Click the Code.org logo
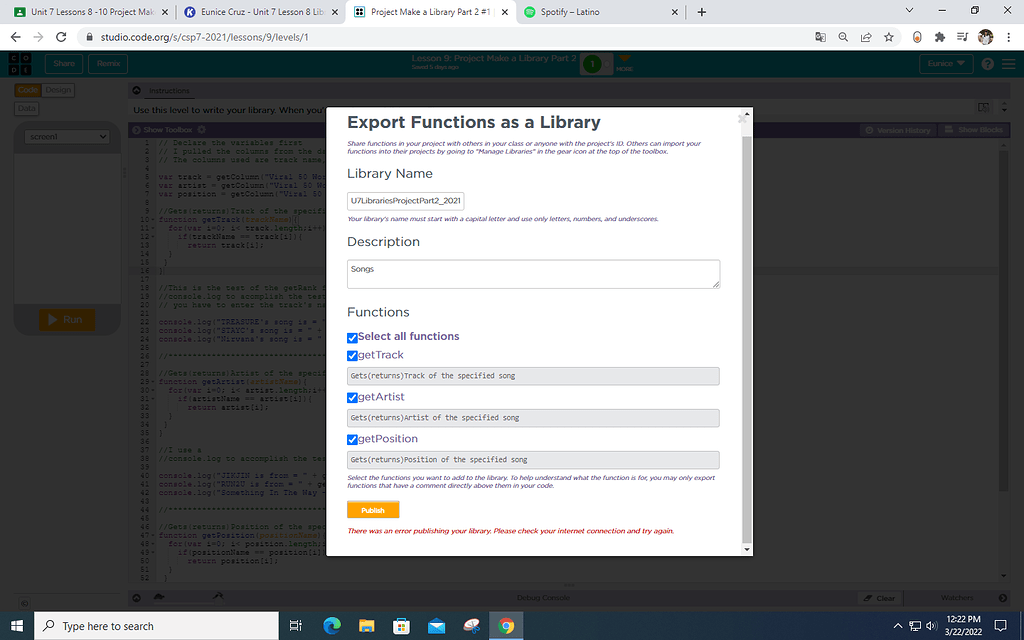This screenshot has width=1024, height=640. [18, 62]
